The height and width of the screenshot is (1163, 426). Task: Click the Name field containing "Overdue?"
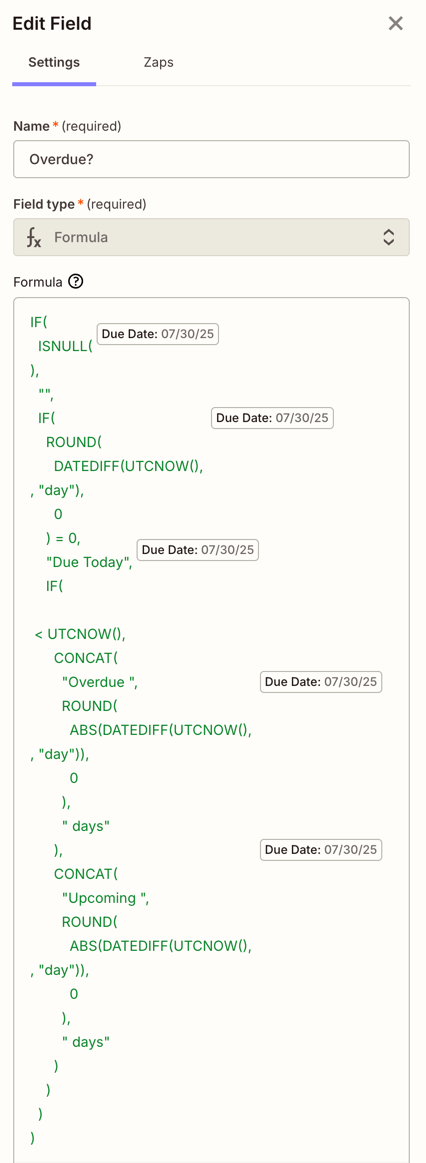tap(212, 159)
